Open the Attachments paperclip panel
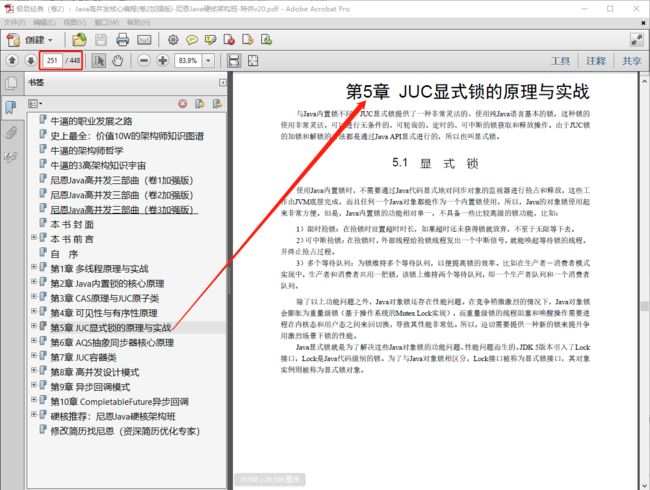The width and height of the screenshot is (650, 490). coord(11,132)
